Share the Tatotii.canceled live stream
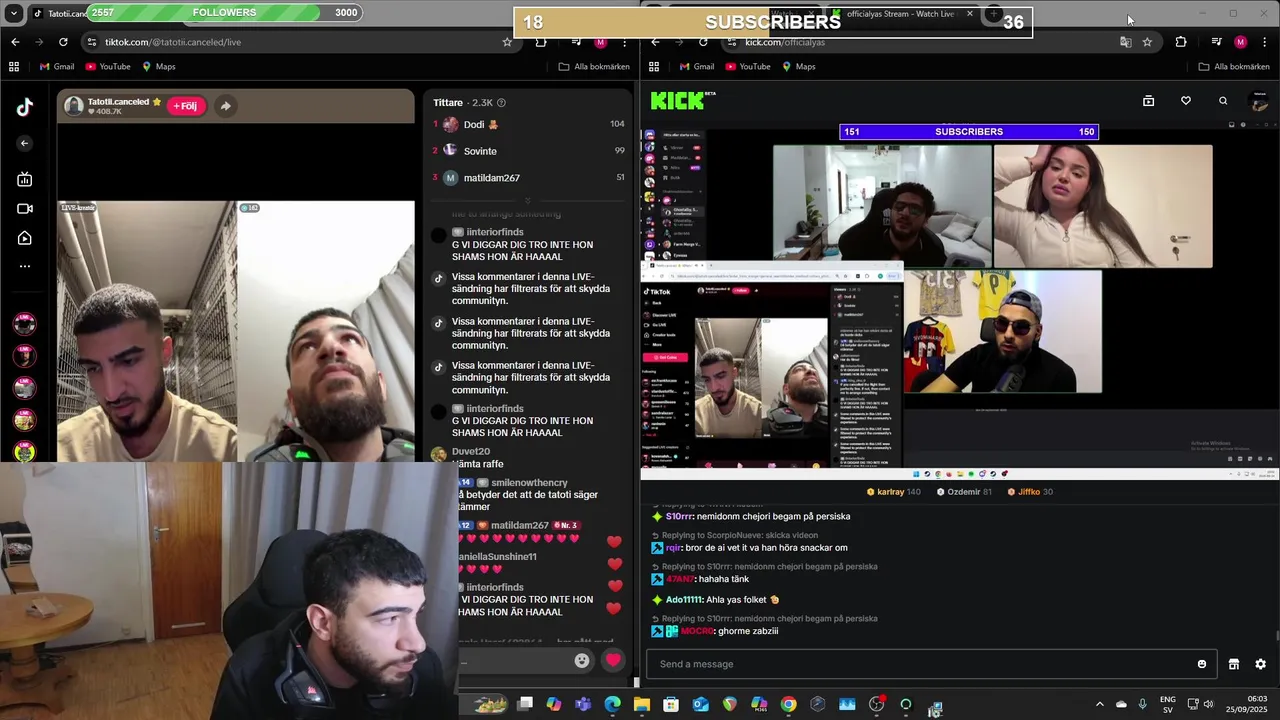The width and height of the screenshot is (1280, 720). (225, 106)
